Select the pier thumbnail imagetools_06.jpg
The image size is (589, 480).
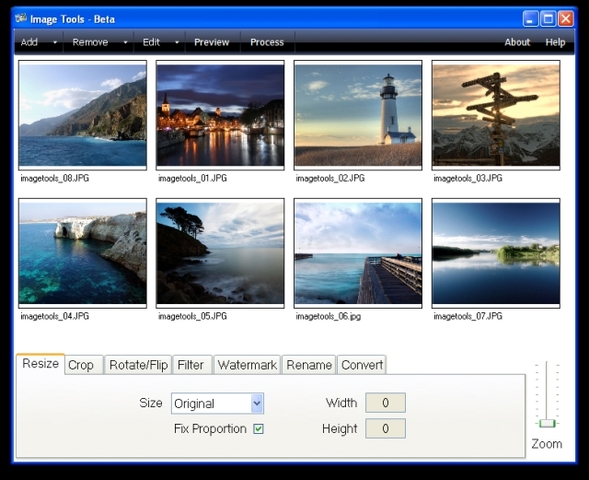(358, 254)
